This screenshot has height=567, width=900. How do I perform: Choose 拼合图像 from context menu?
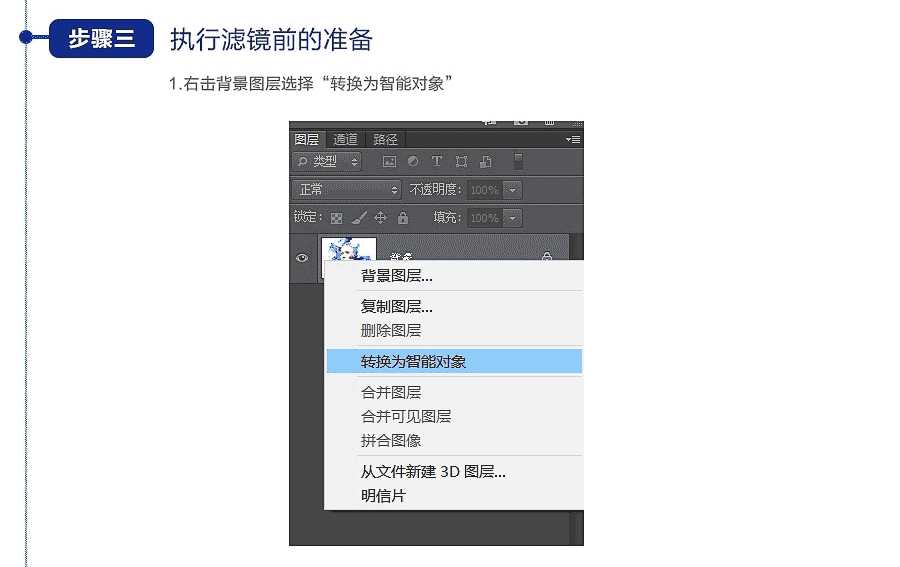pyautogui.click(x=453, y=441)
